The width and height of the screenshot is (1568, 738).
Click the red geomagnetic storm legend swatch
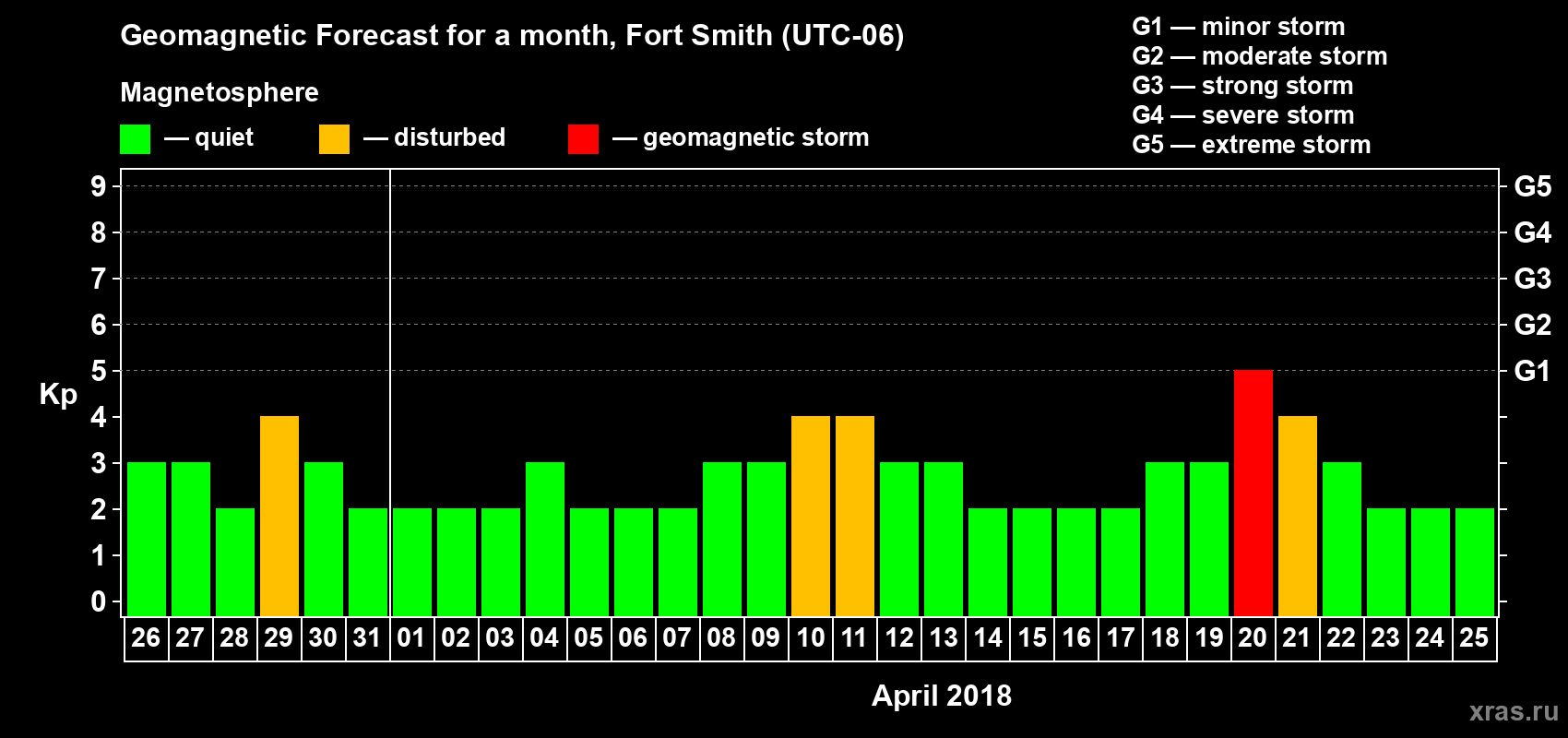(583, 139)
